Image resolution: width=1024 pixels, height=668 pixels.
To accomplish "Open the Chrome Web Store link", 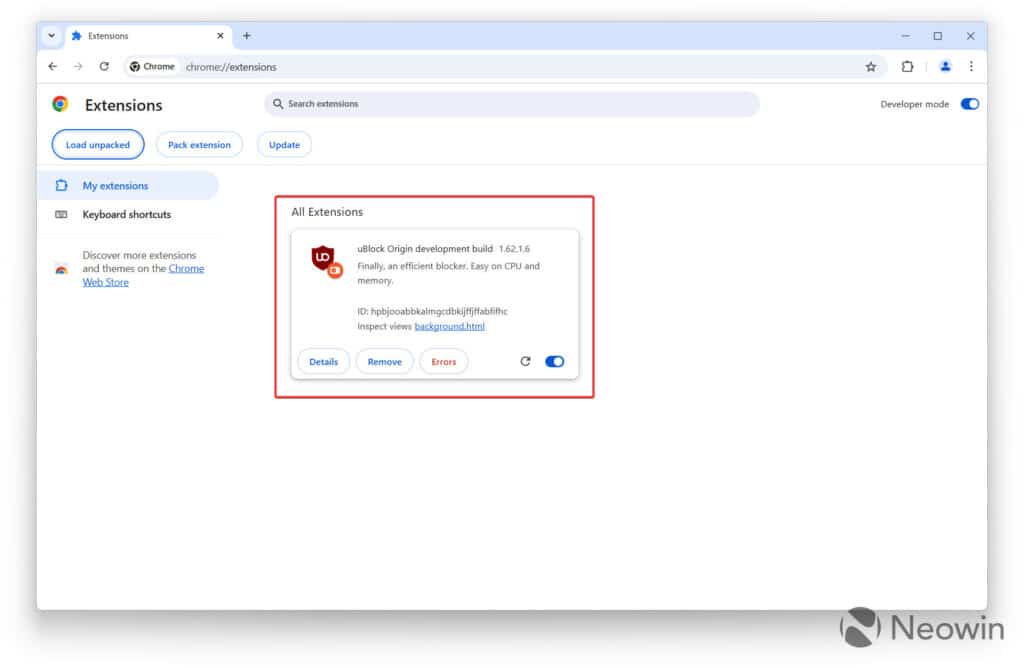I will tap(143, 276).
